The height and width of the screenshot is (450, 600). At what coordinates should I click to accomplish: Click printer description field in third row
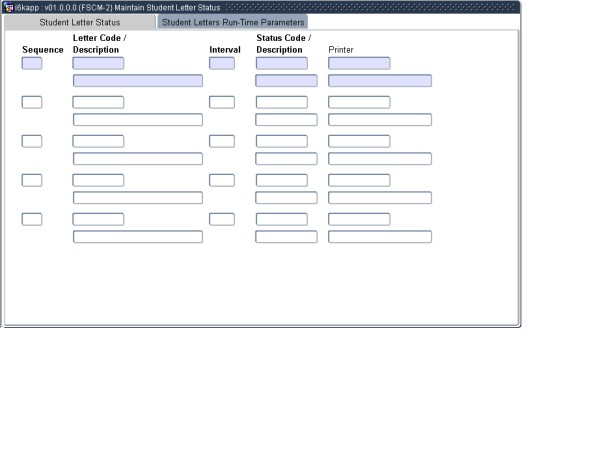click(380, 159)
